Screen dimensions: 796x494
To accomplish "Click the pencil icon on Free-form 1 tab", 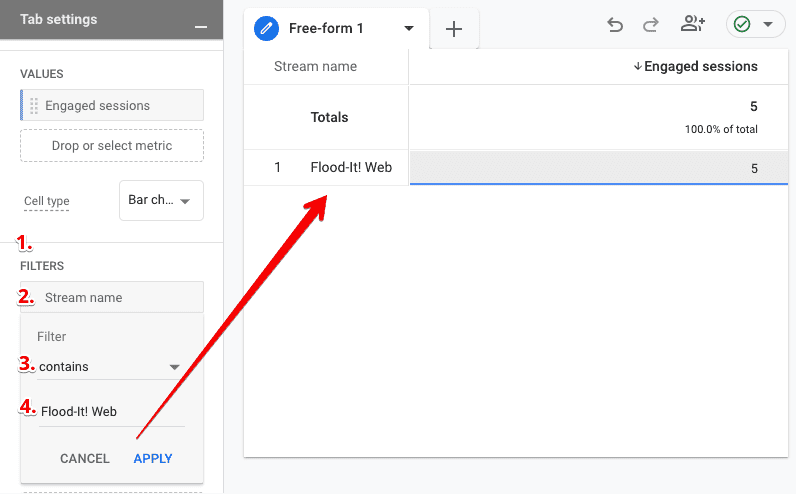I will pyautogui.click(x=266, y=28).
